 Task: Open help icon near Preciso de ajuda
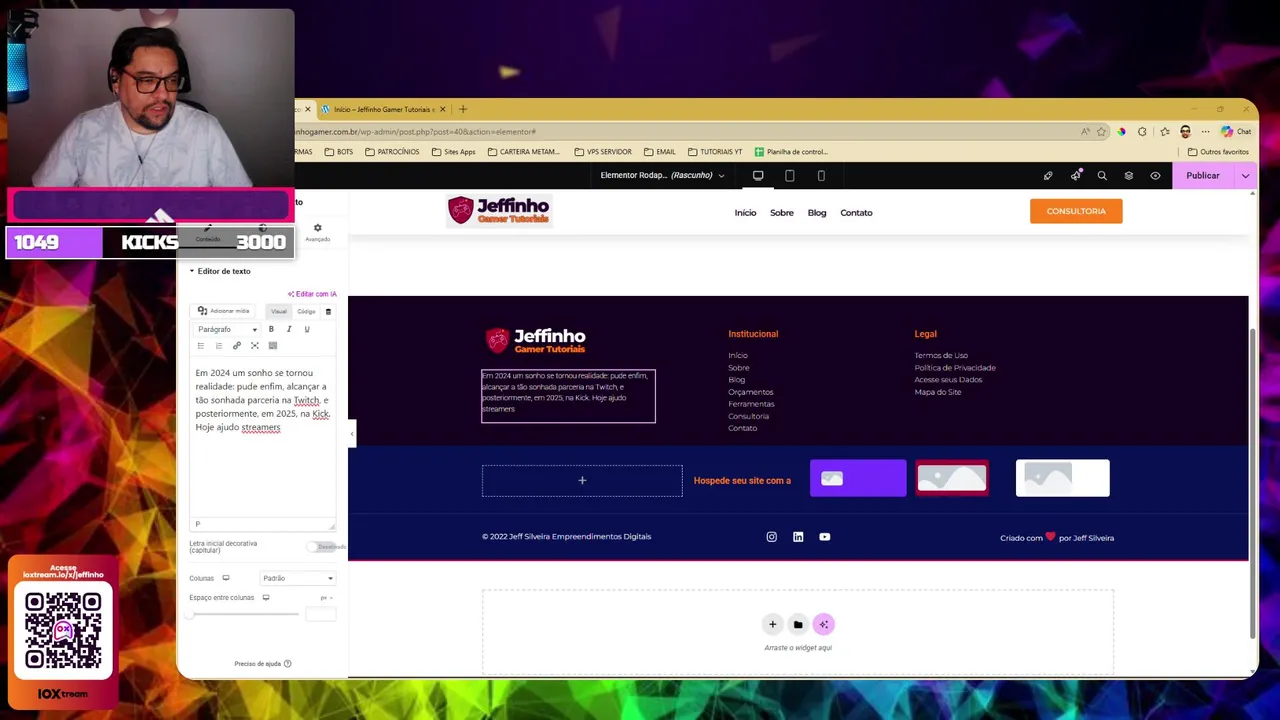[287, 664]
